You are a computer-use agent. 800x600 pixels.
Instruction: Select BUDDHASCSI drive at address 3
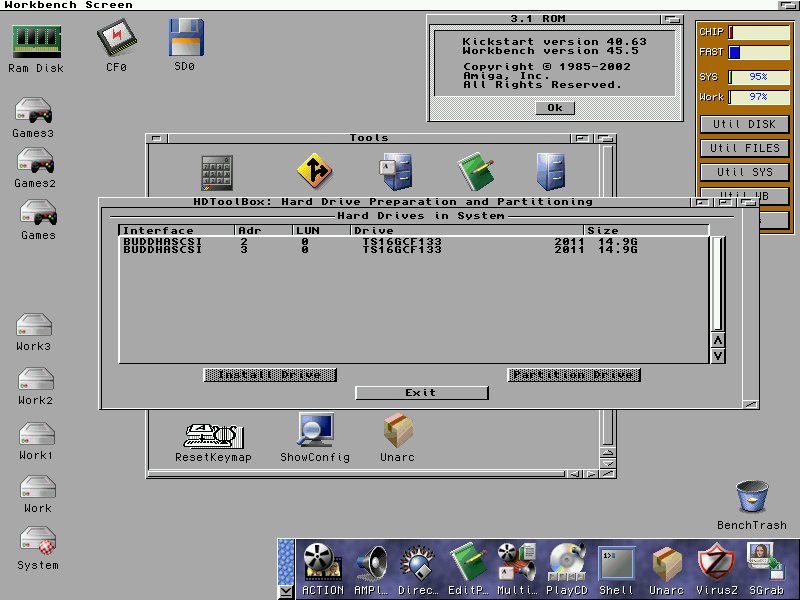[414, 249]
